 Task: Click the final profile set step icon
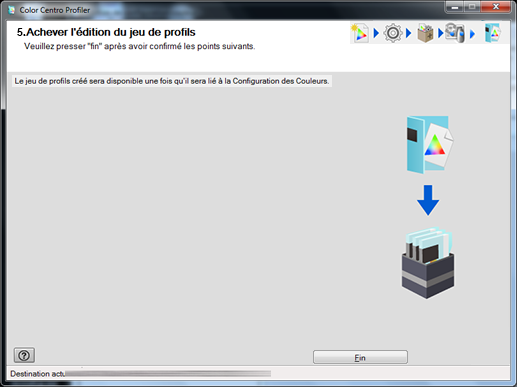[x=492, y=33]
